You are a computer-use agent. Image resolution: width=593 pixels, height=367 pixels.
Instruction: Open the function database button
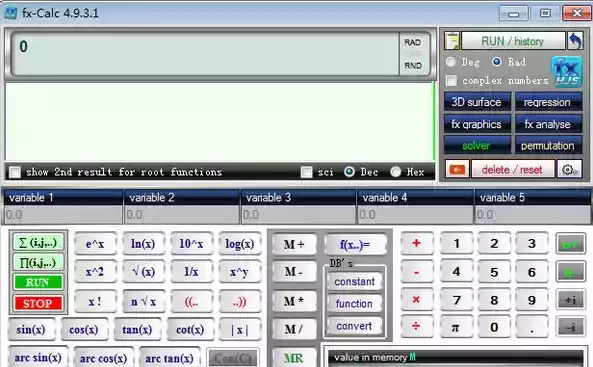coord(354,303)
